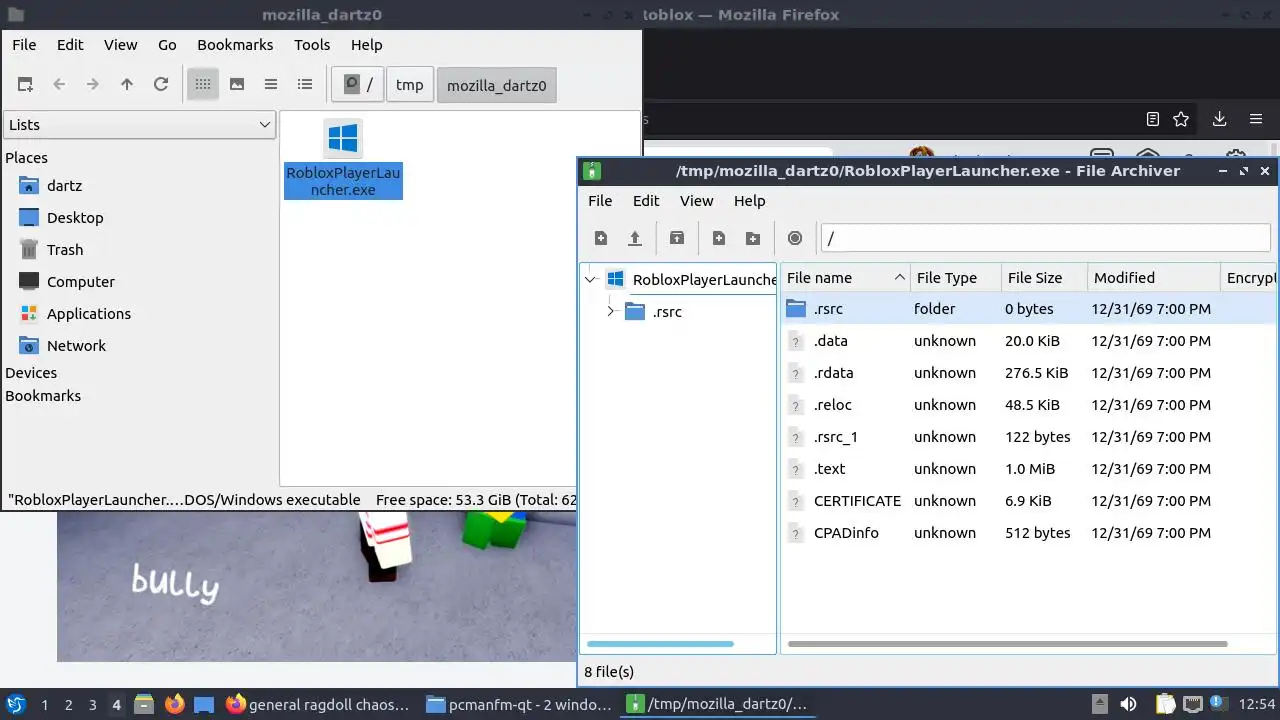Bookmark page with Firefox star icon

1181,119
